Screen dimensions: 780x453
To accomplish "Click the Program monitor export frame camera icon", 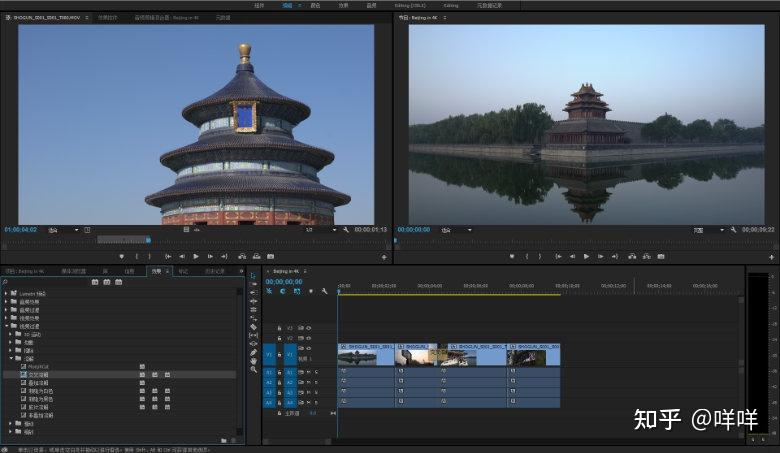I will [661, 257].
